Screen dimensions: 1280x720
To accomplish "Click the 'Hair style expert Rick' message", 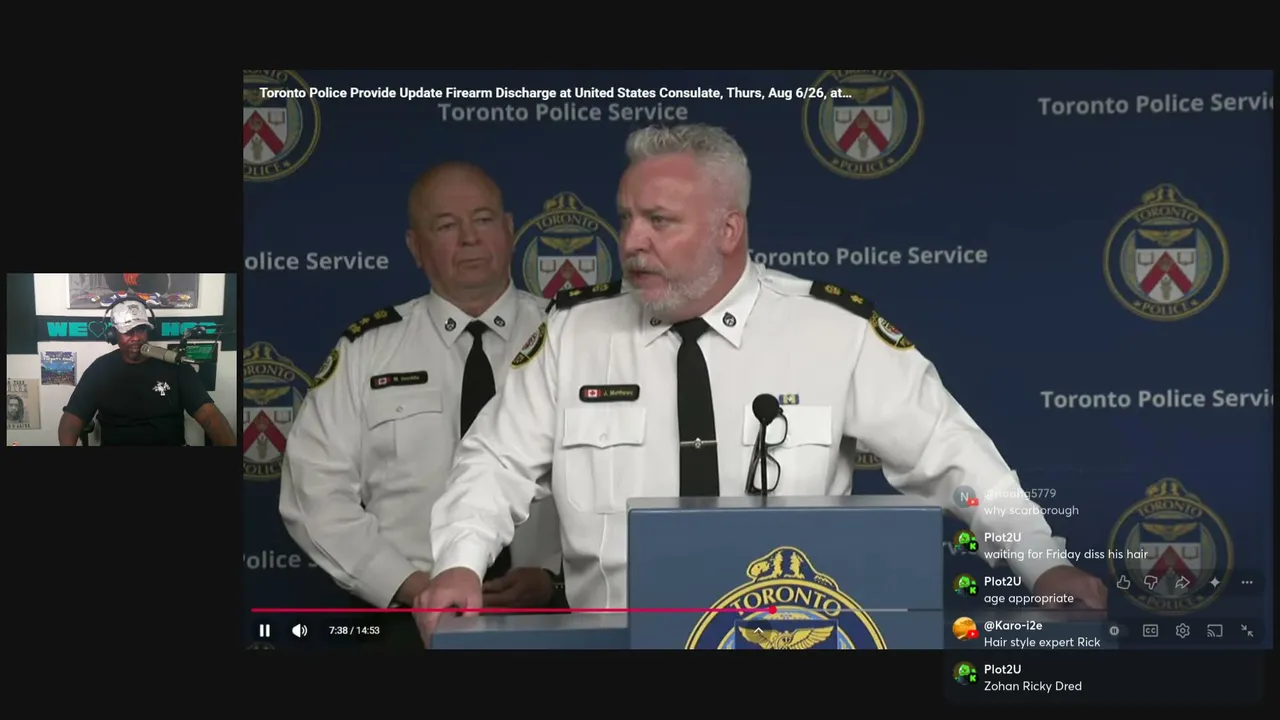I will pos(1042,642).
